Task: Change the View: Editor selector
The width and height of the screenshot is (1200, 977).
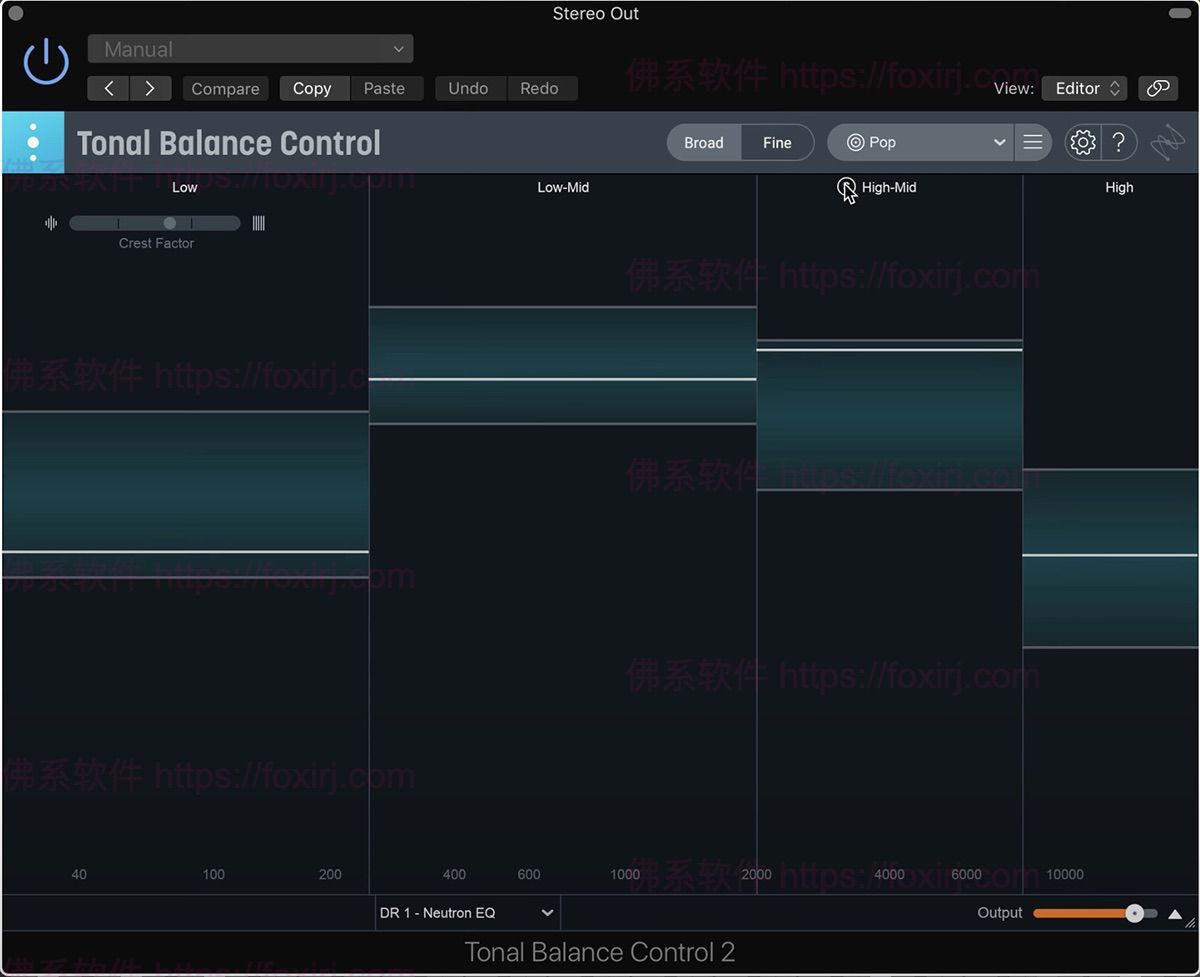Action: tap(1084, 88)
